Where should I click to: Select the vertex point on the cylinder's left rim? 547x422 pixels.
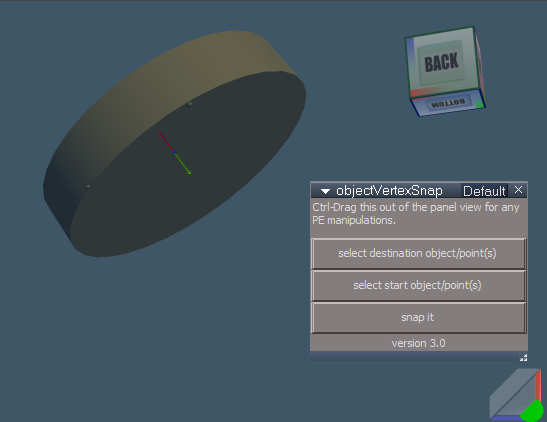(x=88, y=187)
